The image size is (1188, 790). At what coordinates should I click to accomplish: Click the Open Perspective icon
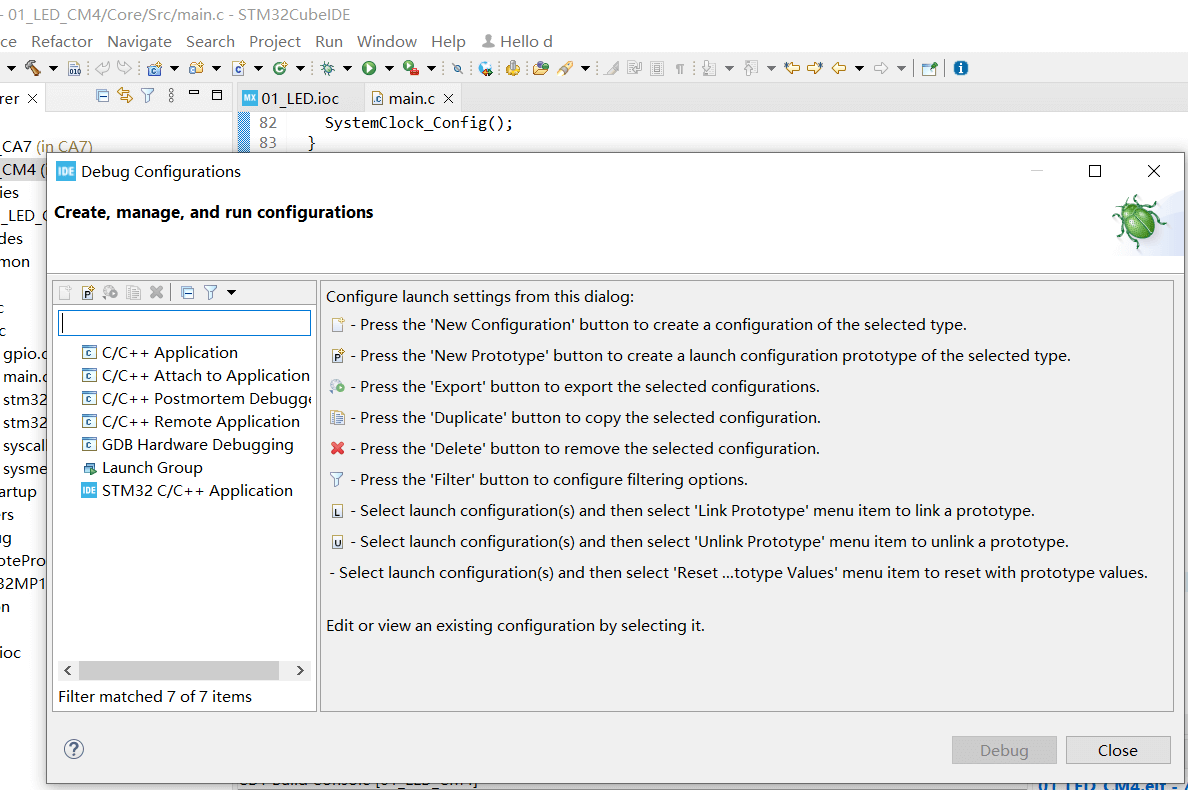coord(930,69)
